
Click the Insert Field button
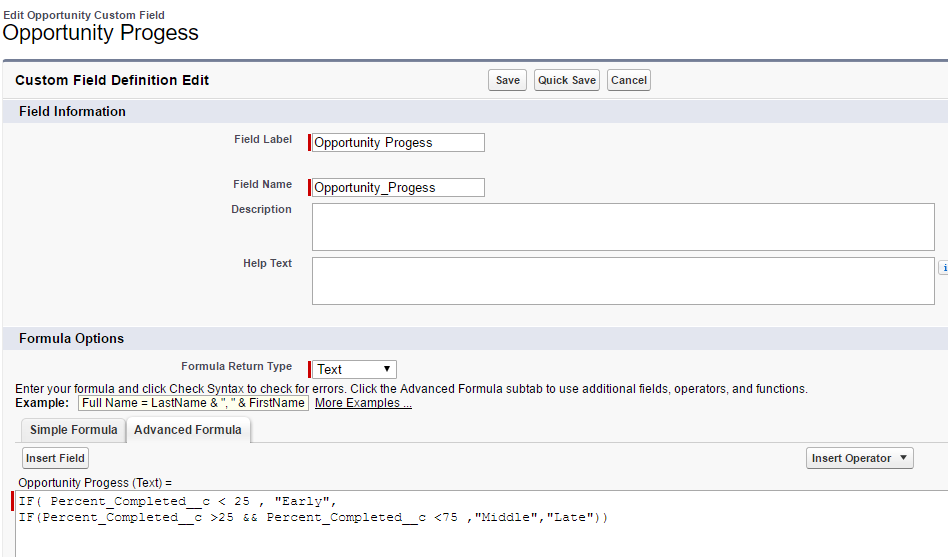point(56,458)
